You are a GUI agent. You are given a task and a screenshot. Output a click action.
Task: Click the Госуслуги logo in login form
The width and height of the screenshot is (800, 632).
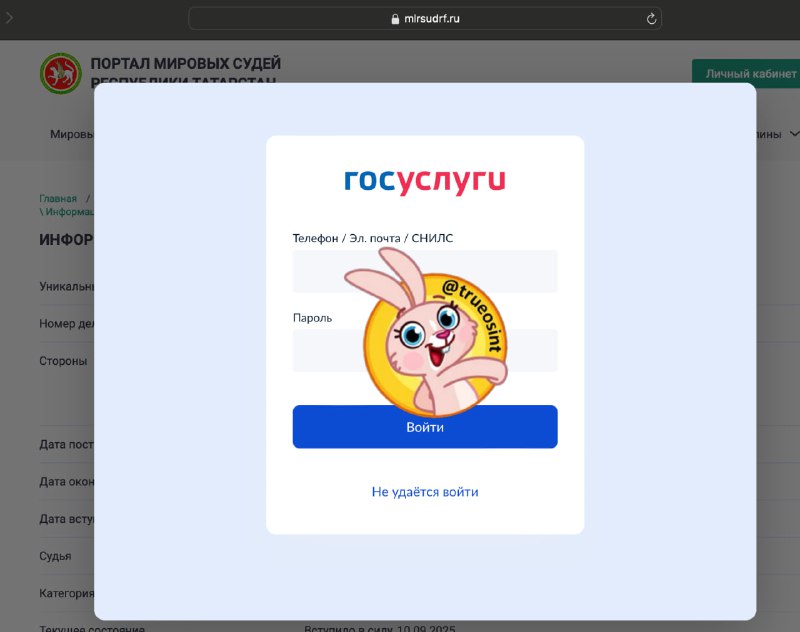pos(425,181)
